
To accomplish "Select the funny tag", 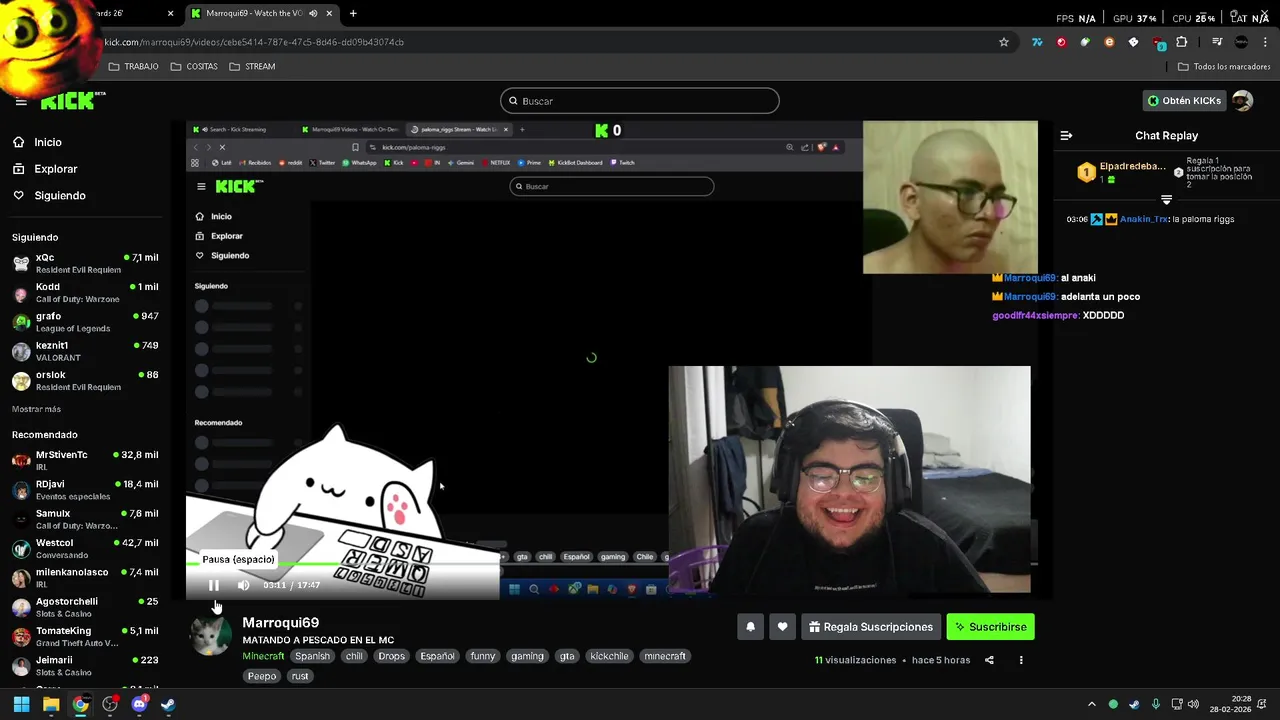I will tap(483, 656).
